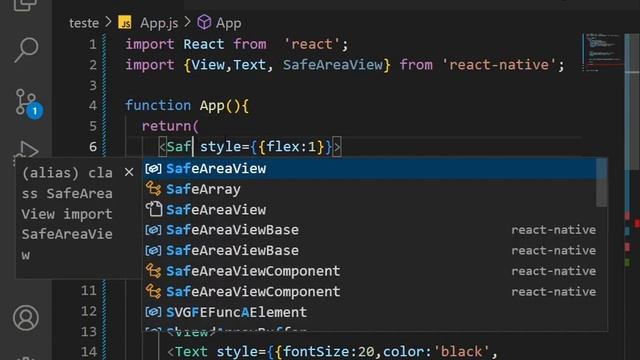Viewport: 640px width, 360px height.
Task: Click the teste folder breadcrumb
Action: (x=84, y=23)
